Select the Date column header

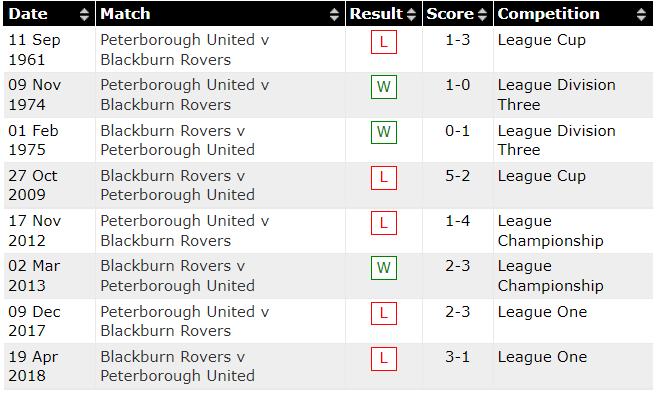(28, 14)
